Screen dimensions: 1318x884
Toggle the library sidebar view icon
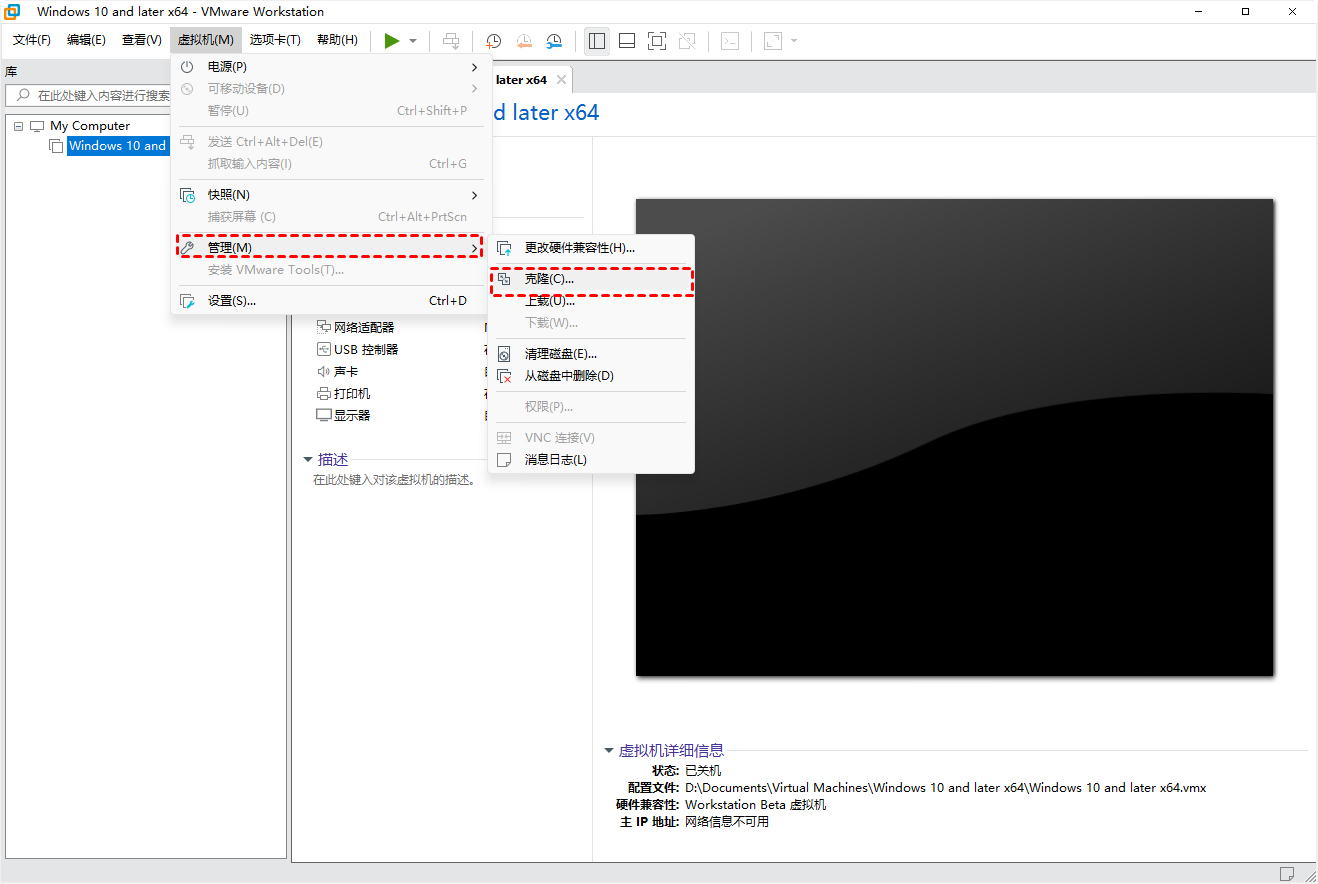(597, 41)
